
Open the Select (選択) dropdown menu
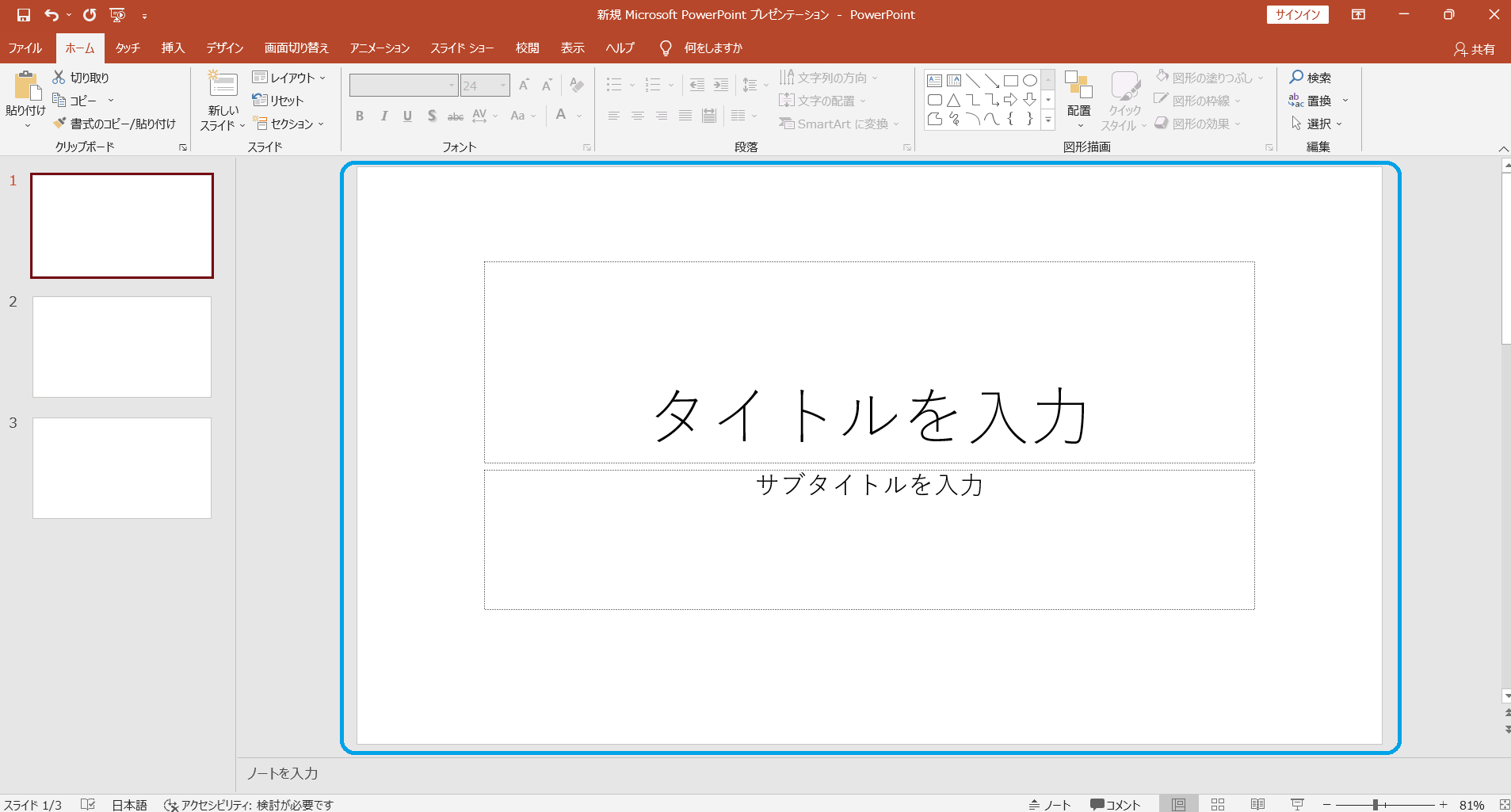pyautogui.click(x=1317, y=124)
